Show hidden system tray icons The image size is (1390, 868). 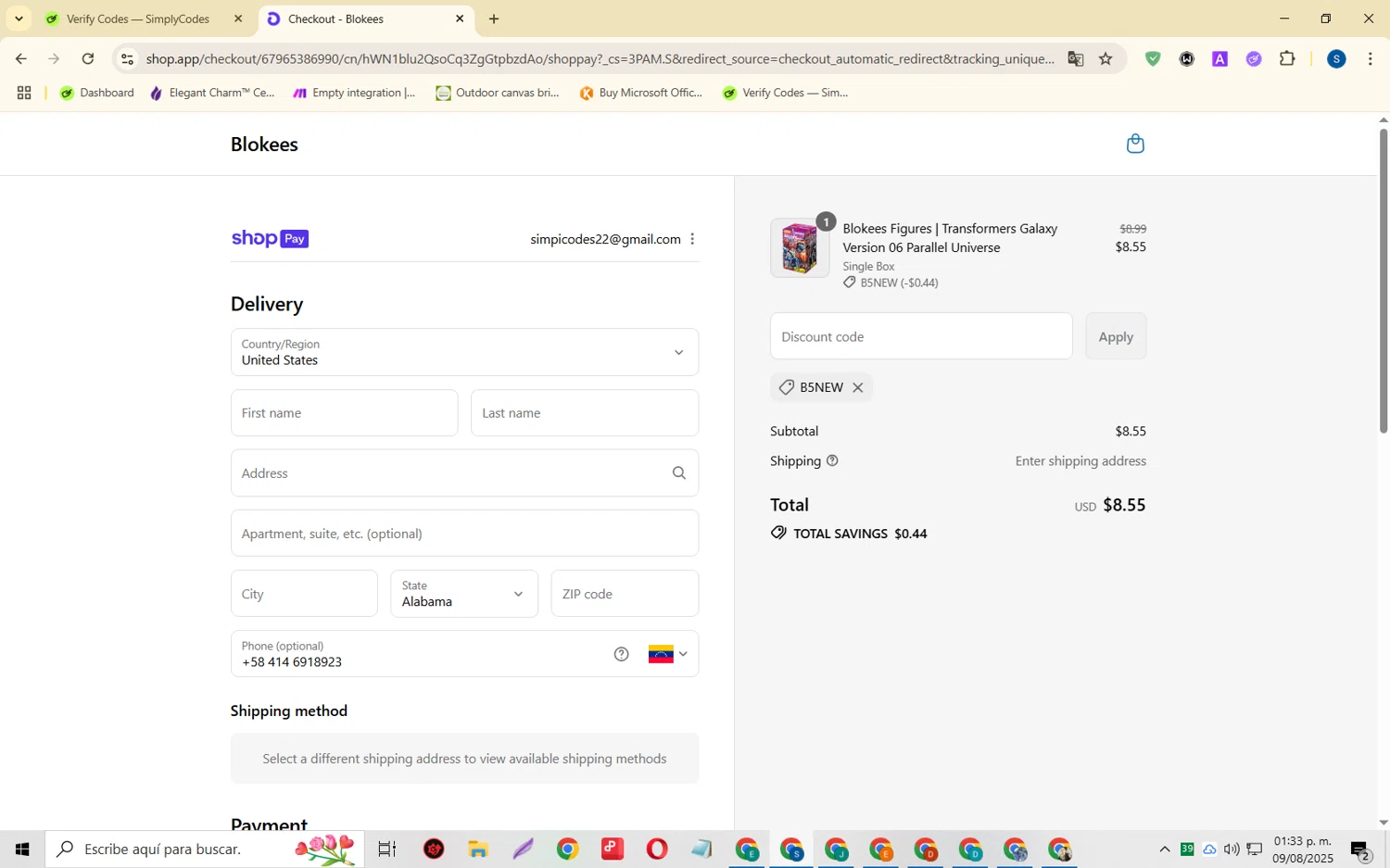click(1165, 849)
